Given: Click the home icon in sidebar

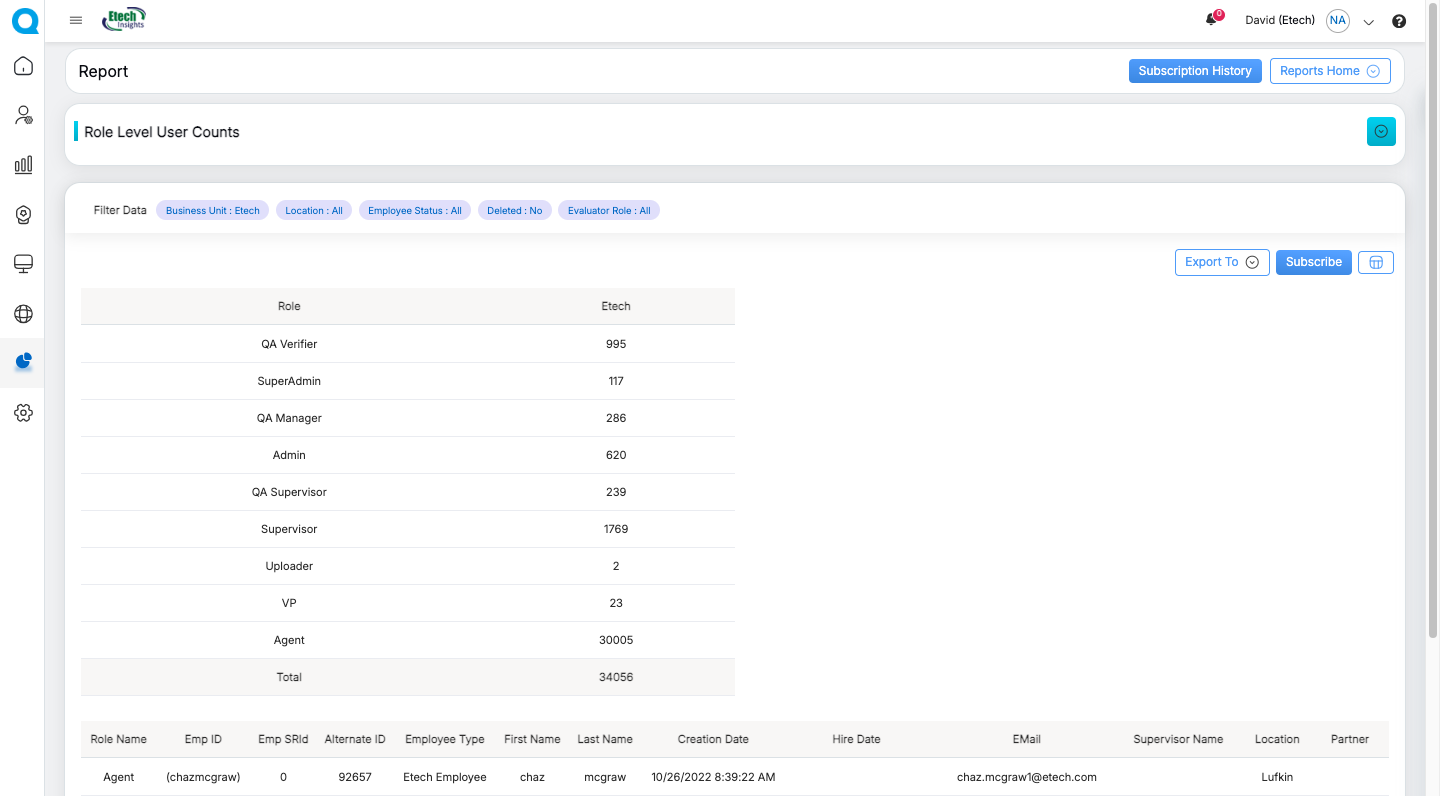Looking at the screenshot, I should click(x=23, y=66).
